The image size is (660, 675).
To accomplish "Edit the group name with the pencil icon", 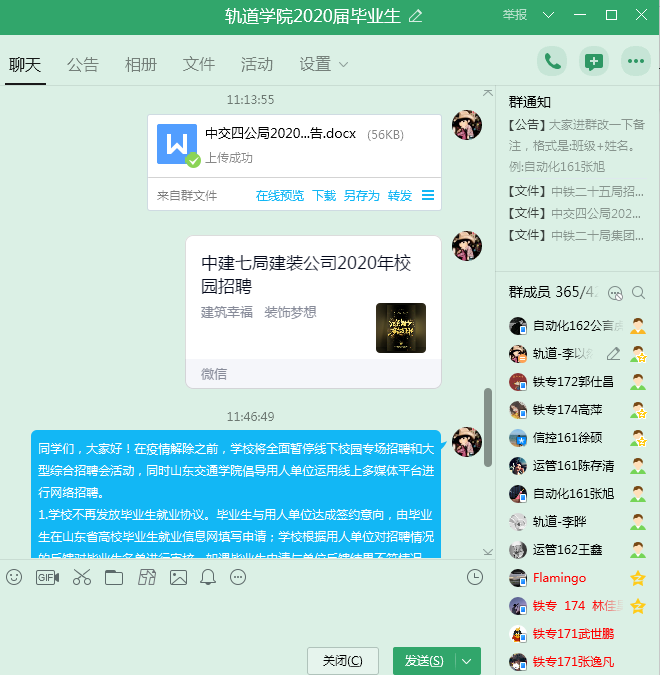I will pyautogui.click(x=416, y=15).
